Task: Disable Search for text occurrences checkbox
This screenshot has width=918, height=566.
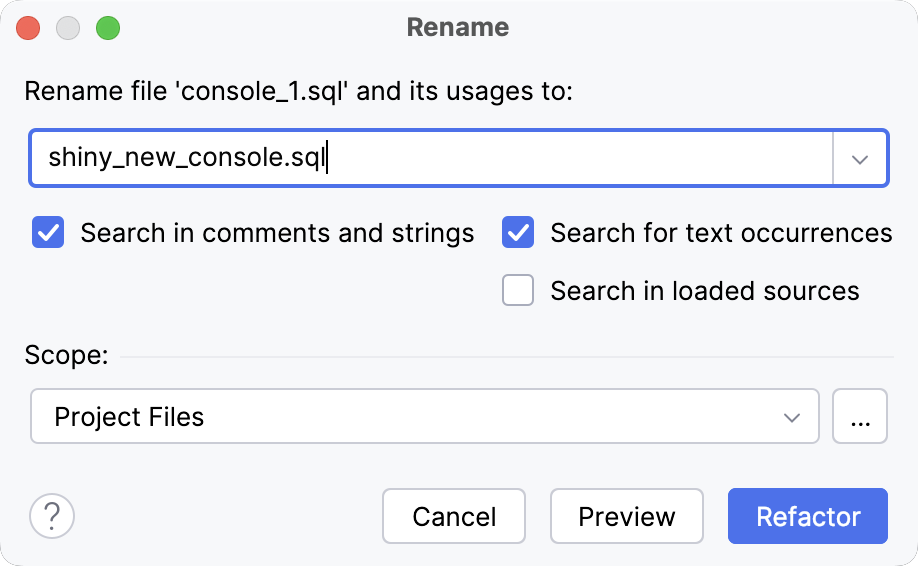Action: (518, 233)
